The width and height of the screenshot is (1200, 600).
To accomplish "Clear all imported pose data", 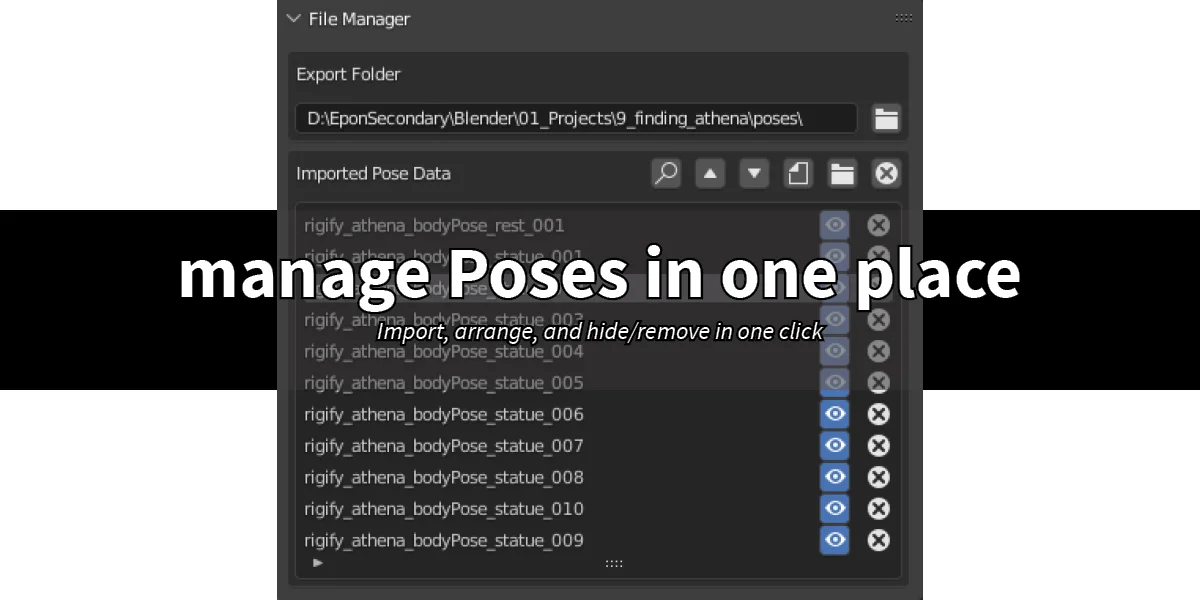I will [x=886, y=173].
